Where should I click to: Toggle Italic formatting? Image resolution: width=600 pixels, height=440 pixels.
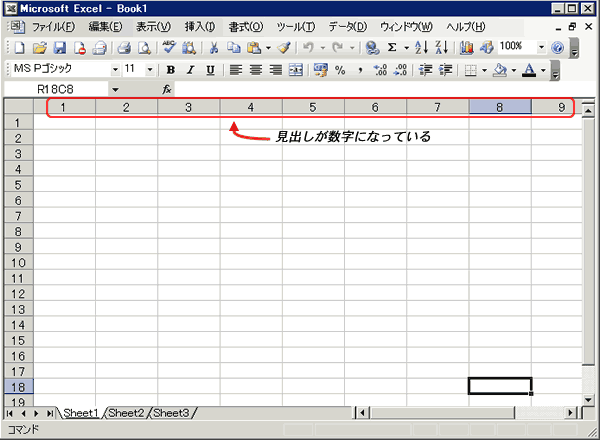pos(190,70)
